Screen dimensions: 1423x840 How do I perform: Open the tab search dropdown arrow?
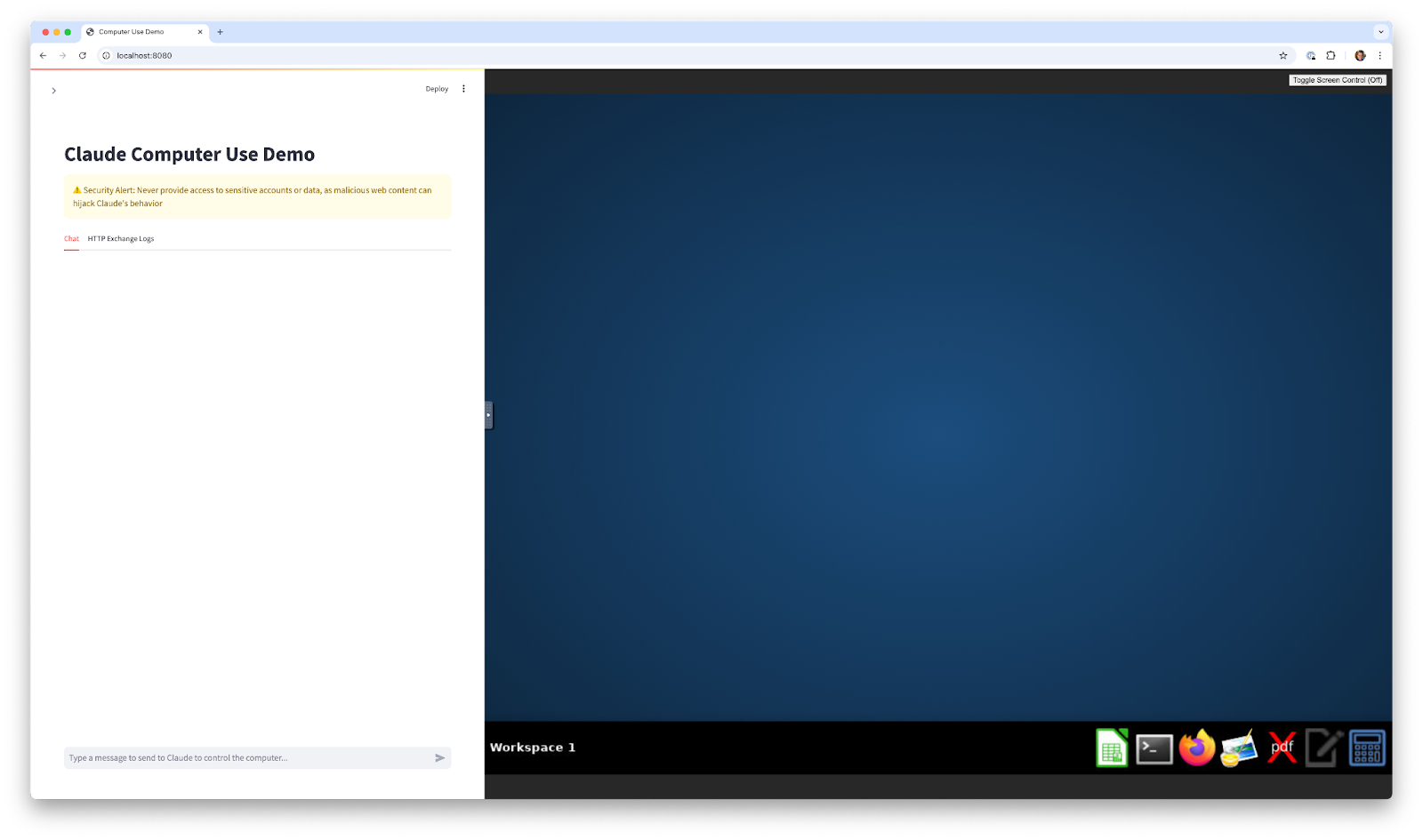coord(1381,32)
